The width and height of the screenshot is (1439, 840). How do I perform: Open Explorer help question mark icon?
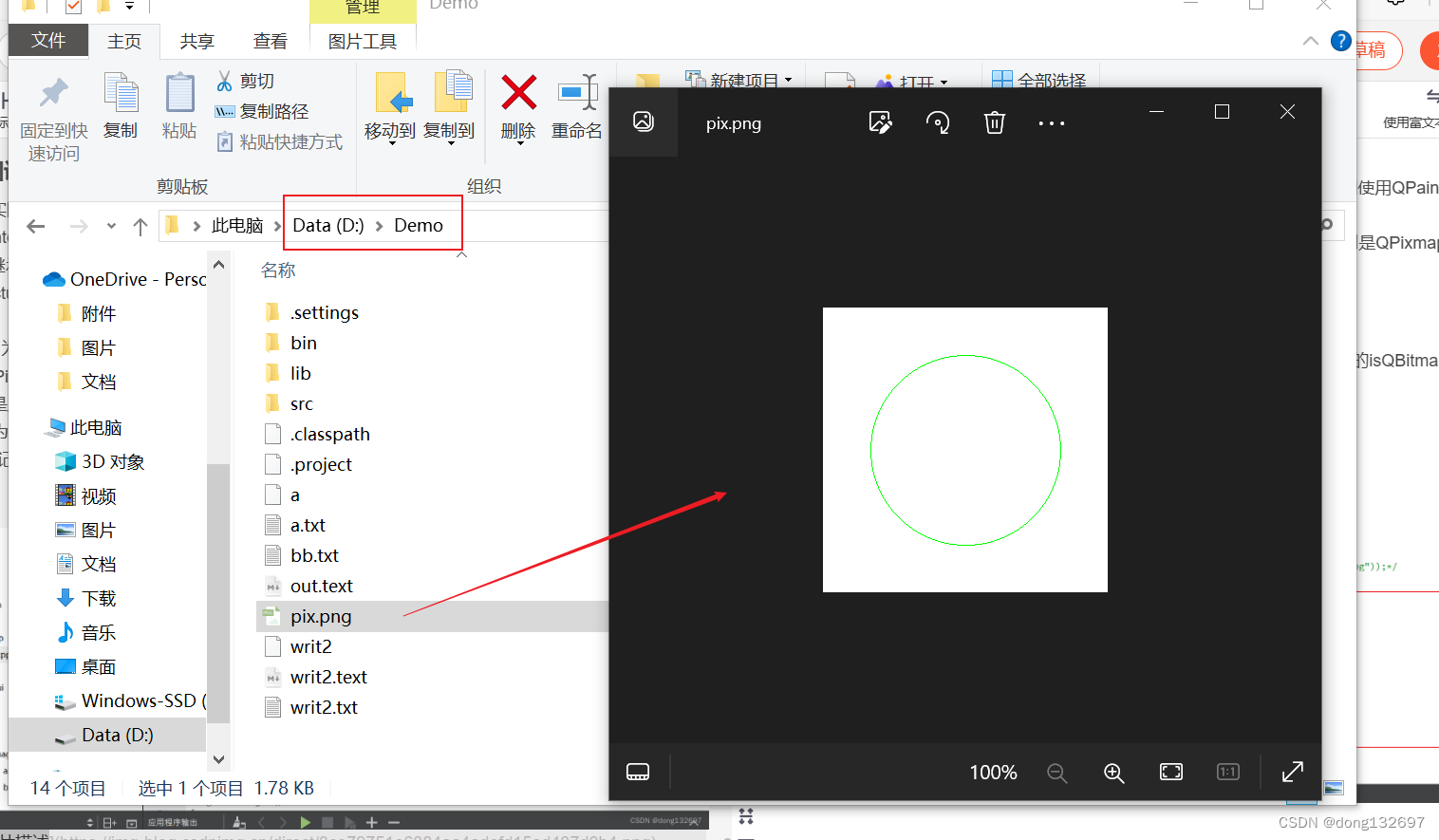click(1340, 41)
